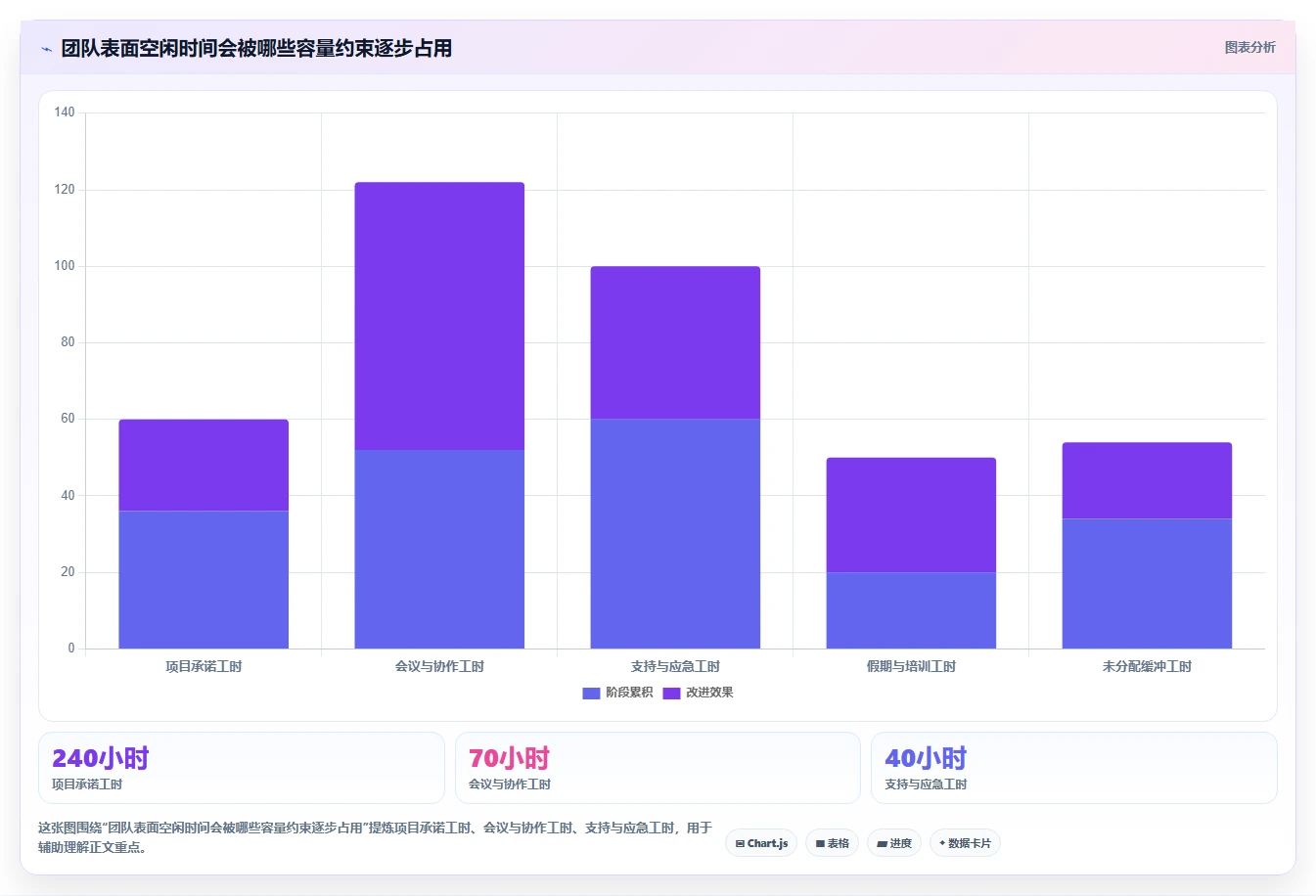Image resolution: width=1316 pixels, height=896 pixels.
Task: Click the 表格 tag
Action: (832, 843)
